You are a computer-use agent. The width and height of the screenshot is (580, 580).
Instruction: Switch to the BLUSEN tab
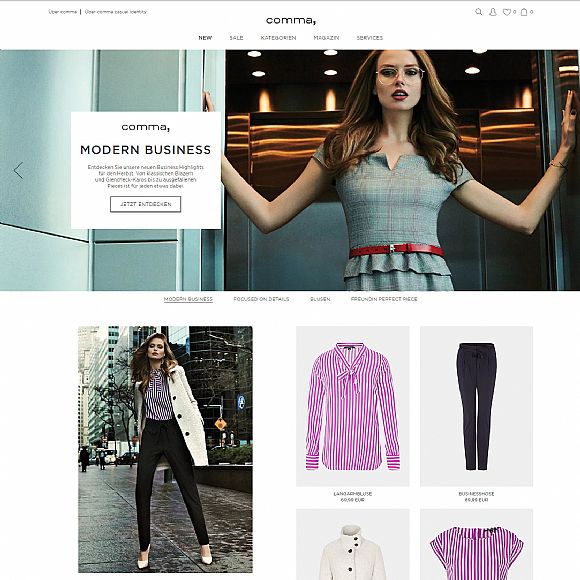coord(320,299)
